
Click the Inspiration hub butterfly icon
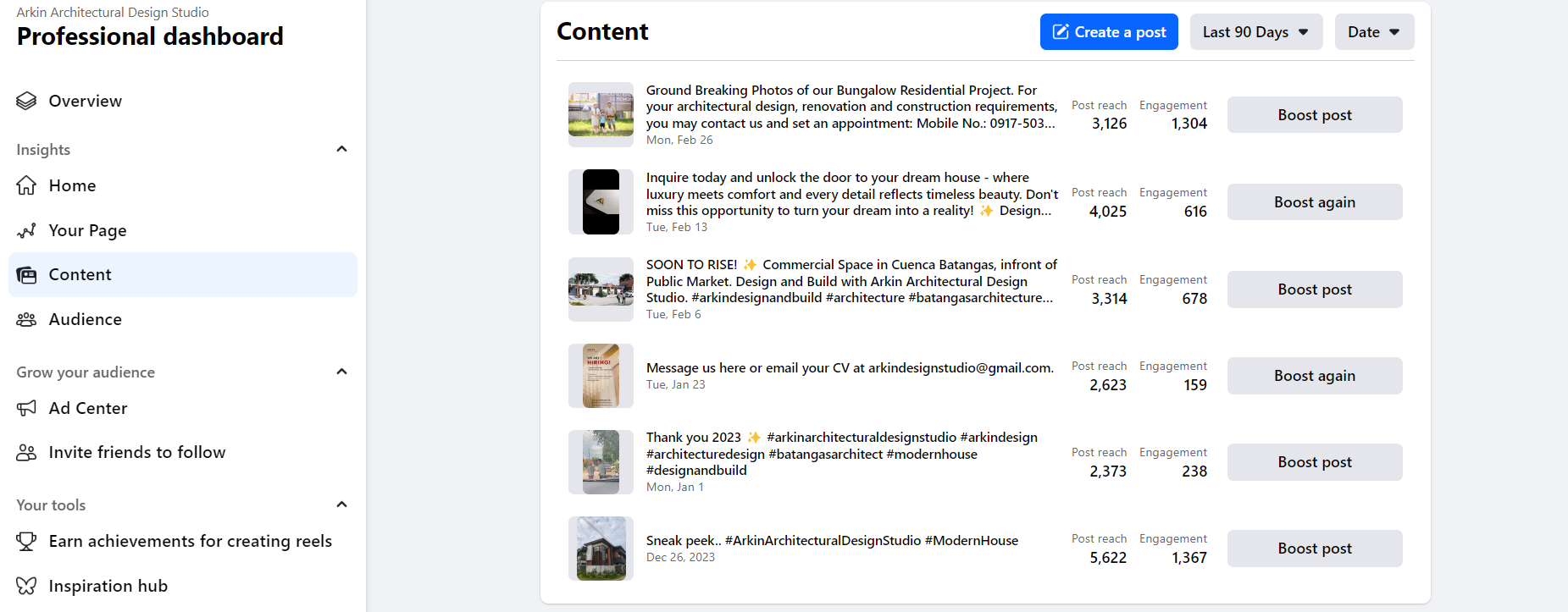coord(26,586)
